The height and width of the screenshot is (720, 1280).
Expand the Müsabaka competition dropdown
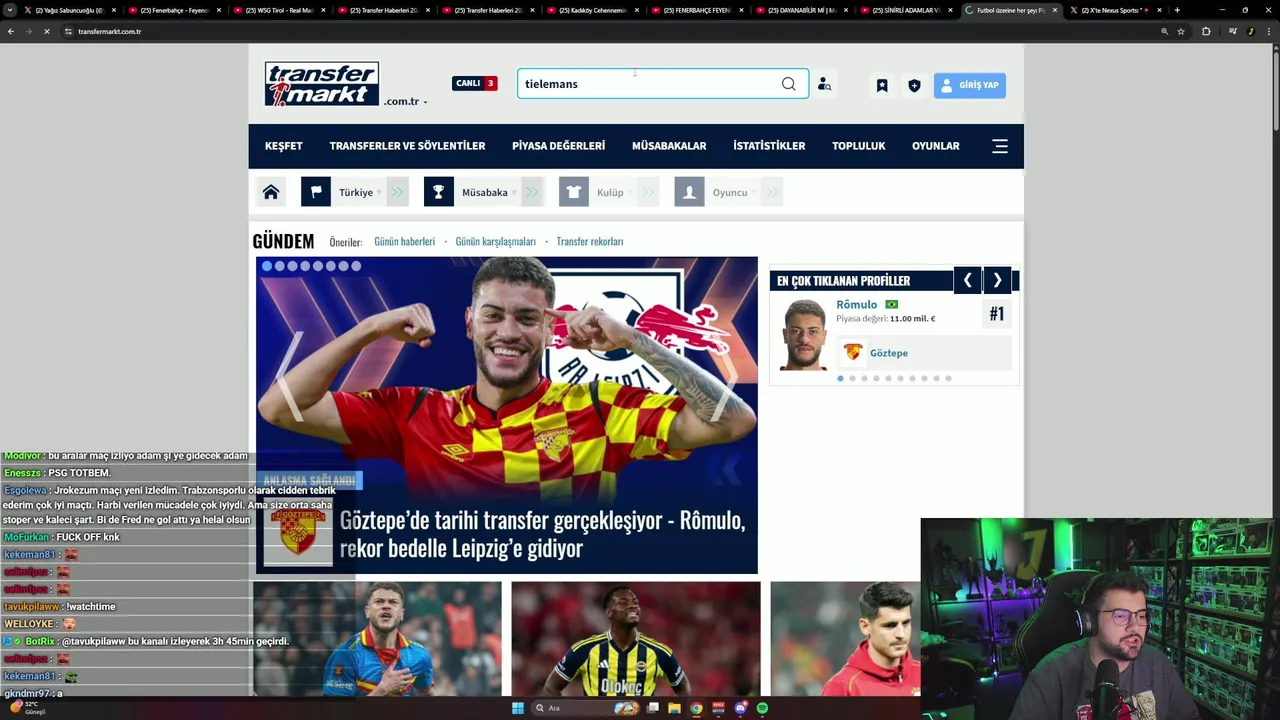[x=487, y=192]
